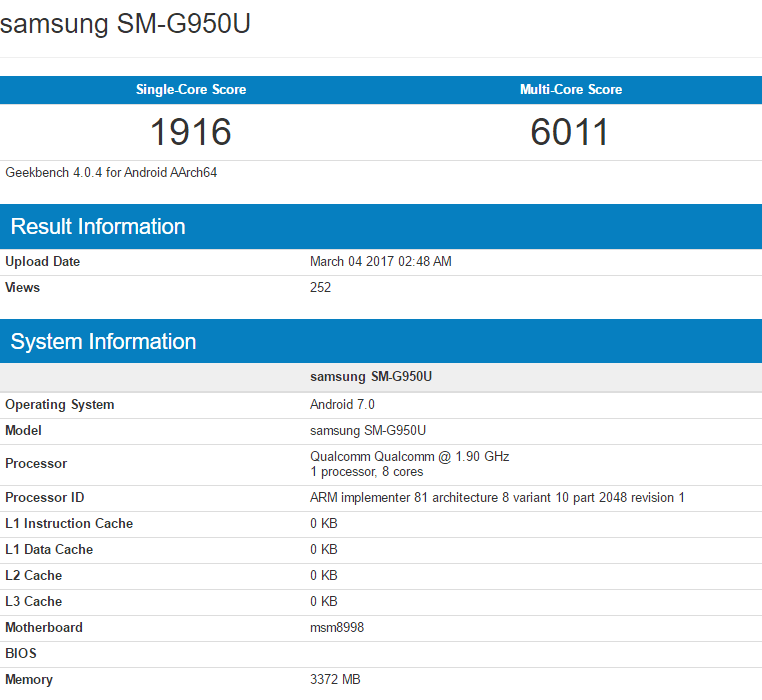
Task: Click the BIOS row label
Action: pyautogui.click(x=21, y=654)
